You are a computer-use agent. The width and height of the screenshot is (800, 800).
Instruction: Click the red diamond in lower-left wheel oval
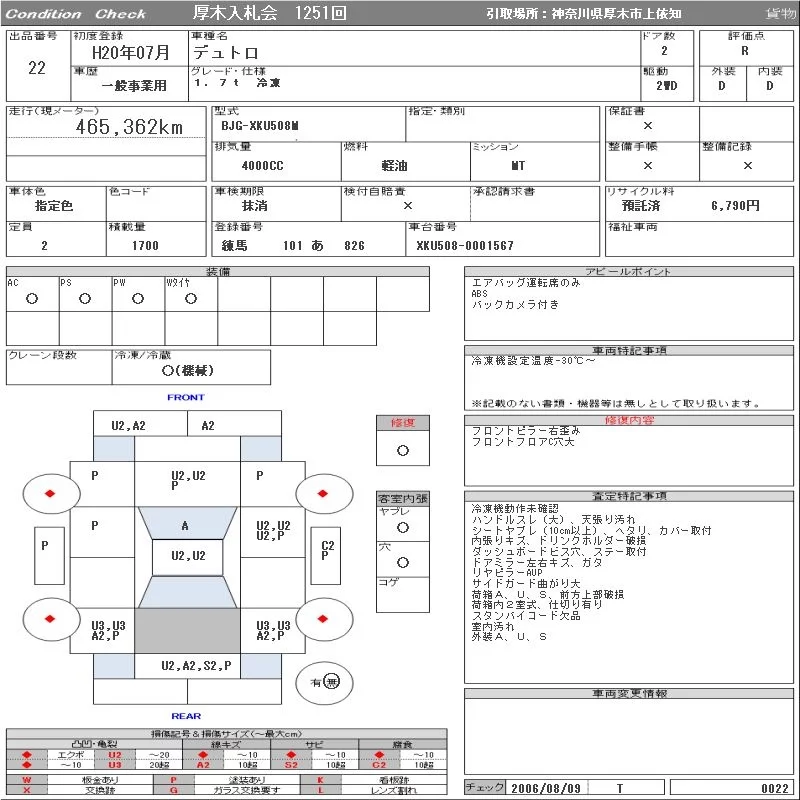pyautogui.click(x=50, y=619)
